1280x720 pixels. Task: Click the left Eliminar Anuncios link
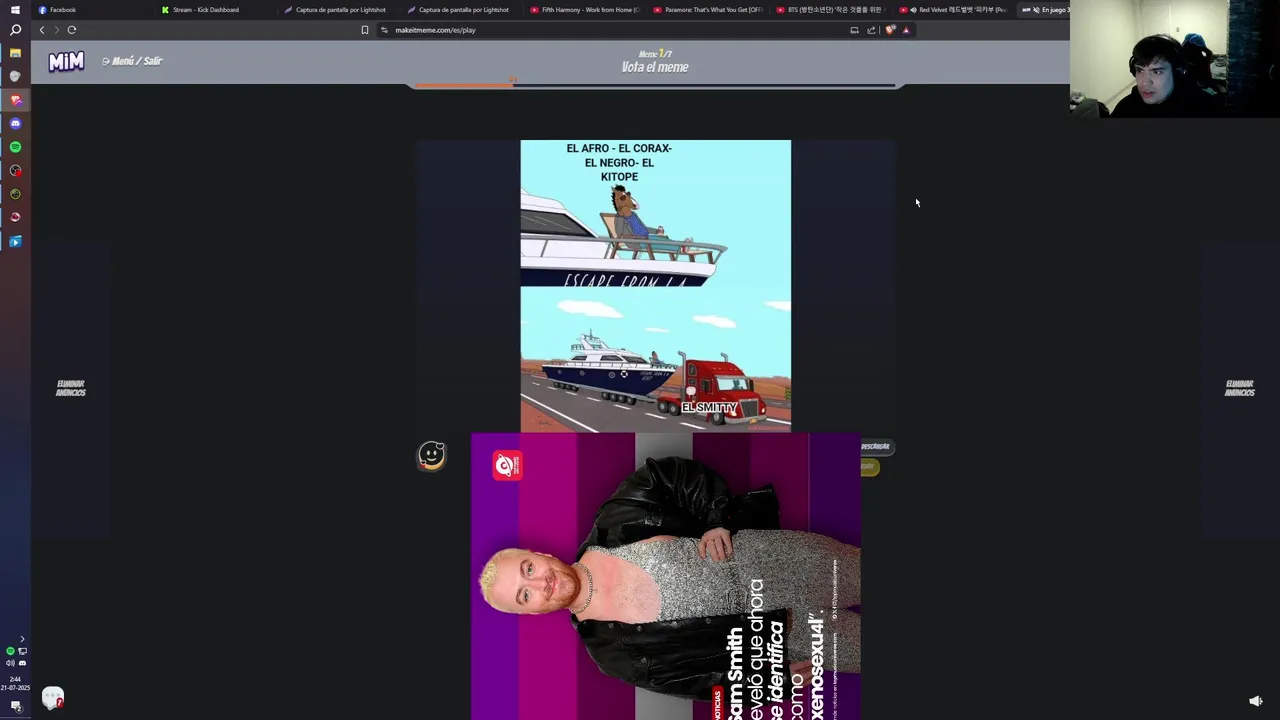pyautogui.click(x=70, y=389)
